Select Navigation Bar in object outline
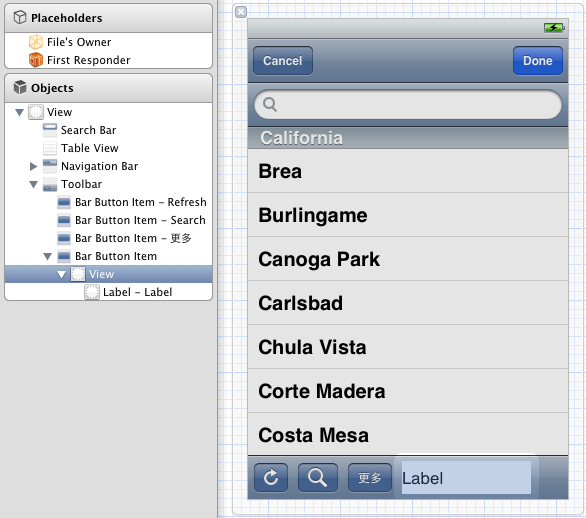Image resolution: width=586 pixels, height=518 pixels. click(108, 166)
